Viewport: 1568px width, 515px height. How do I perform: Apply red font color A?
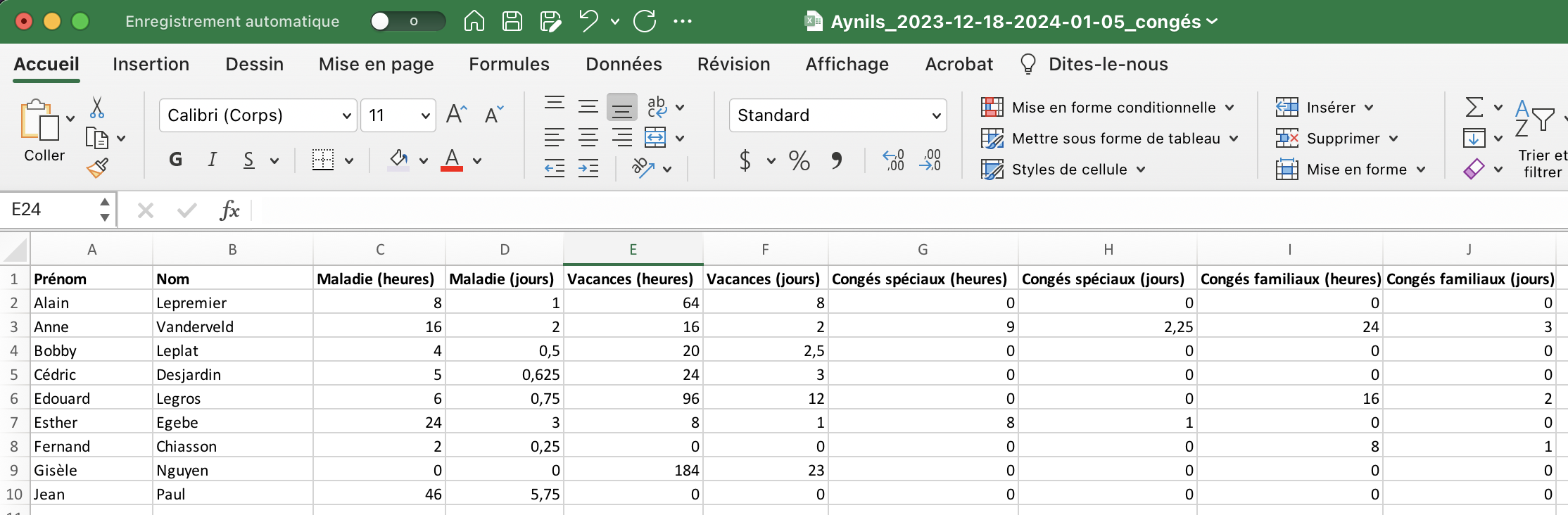click(x=452, y=160)
